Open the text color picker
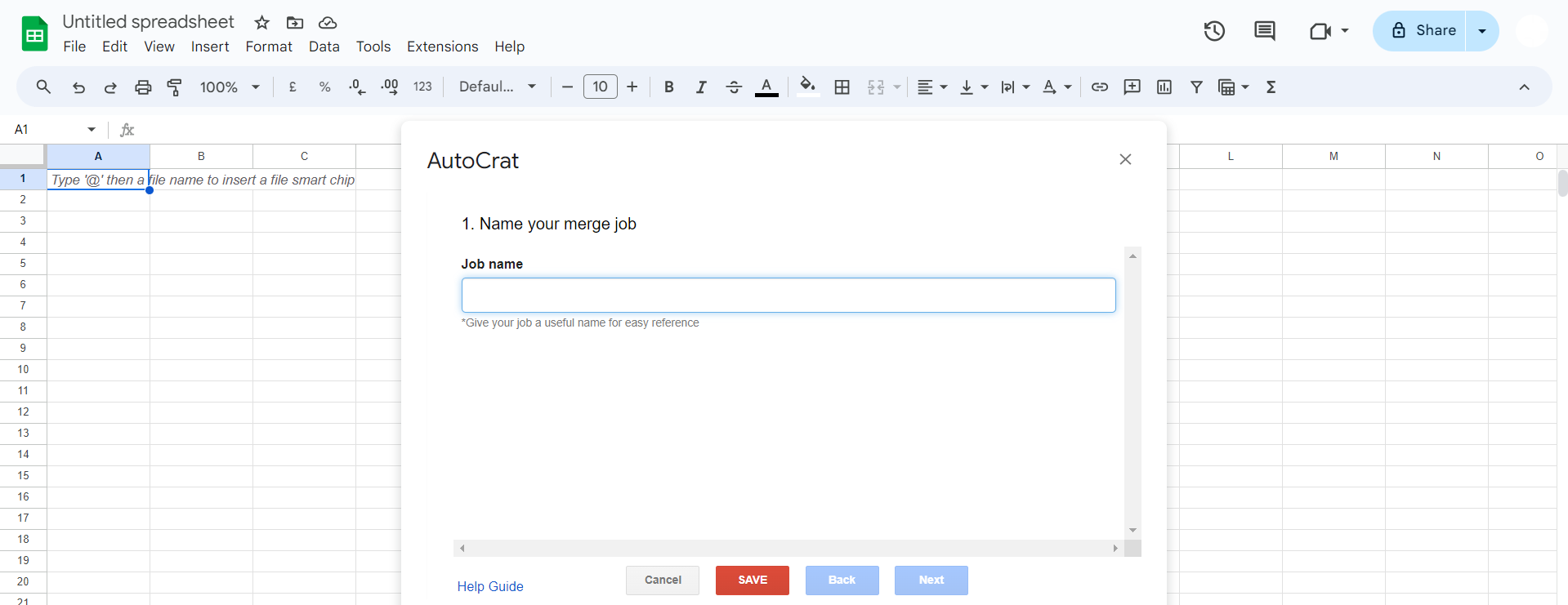 coord(766,87)
